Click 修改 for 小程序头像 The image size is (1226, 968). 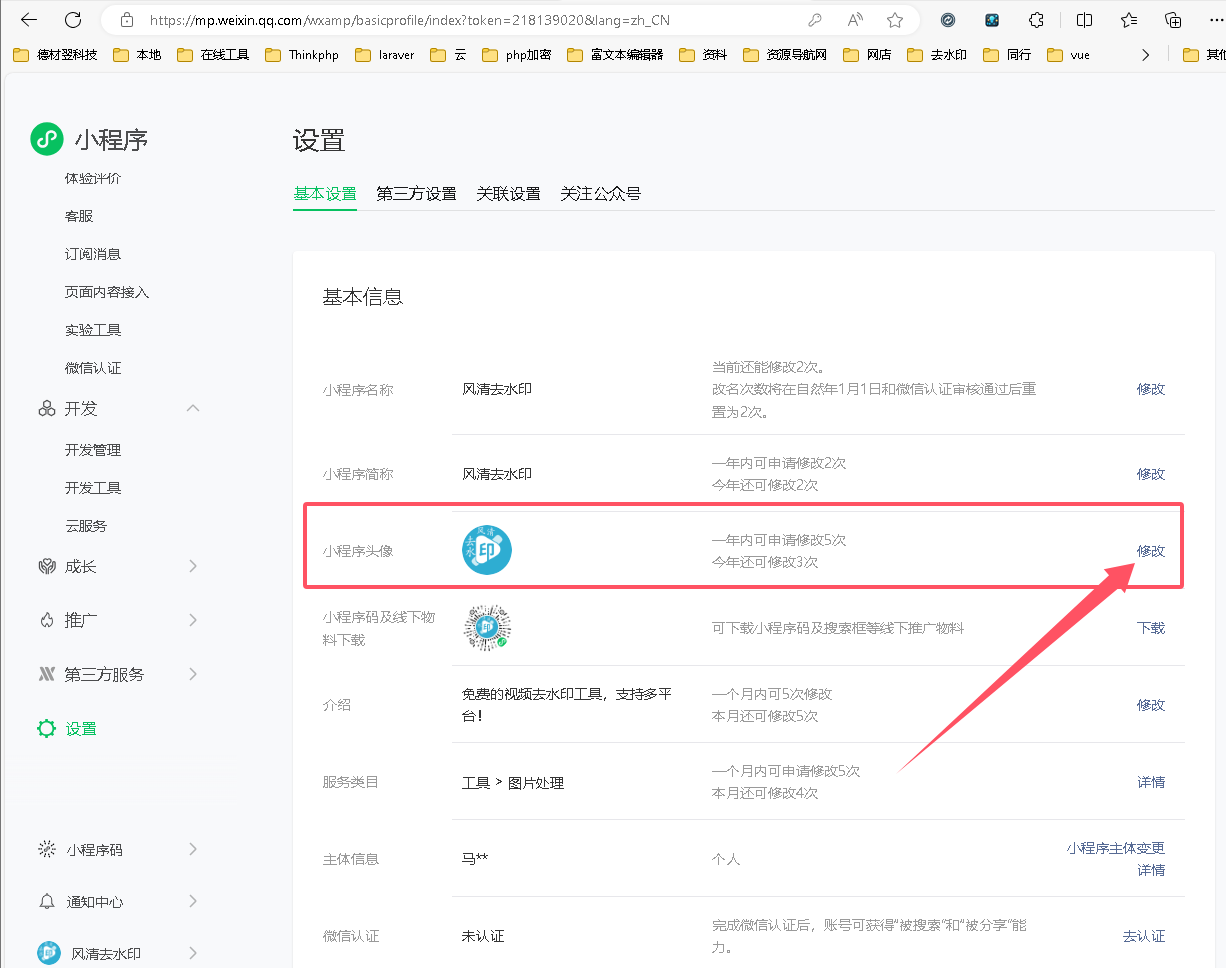coord(1151,551)
